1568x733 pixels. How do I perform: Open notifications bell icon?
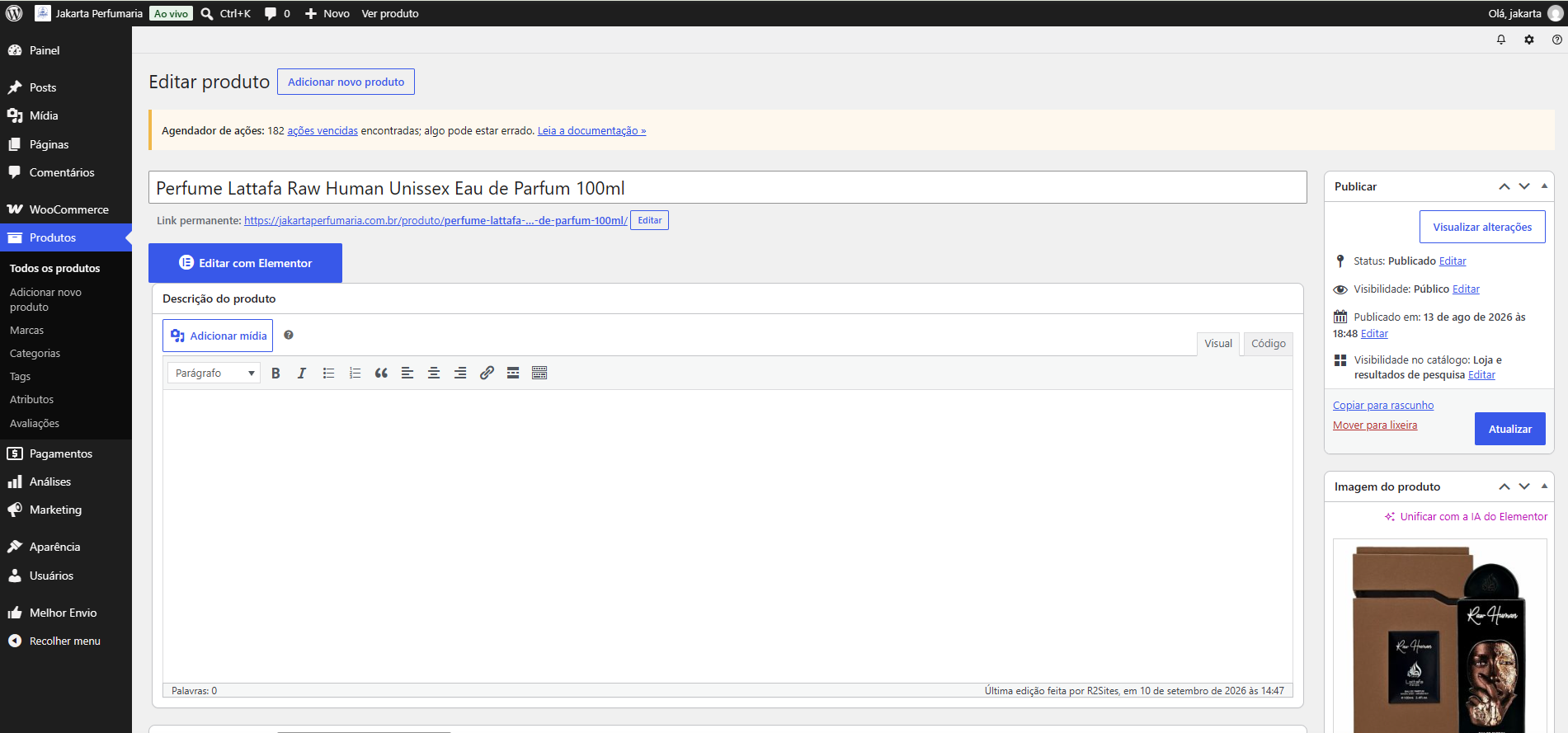(1501, 40)
